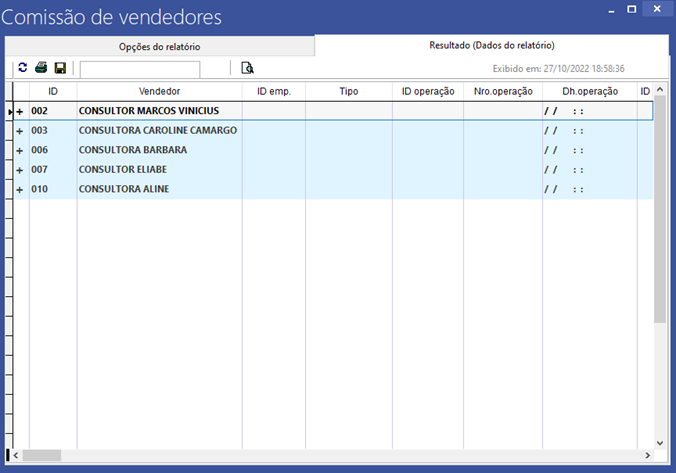Click the ID emp. column header
This screenshot has height=473, width=676.
pos(273,91)
